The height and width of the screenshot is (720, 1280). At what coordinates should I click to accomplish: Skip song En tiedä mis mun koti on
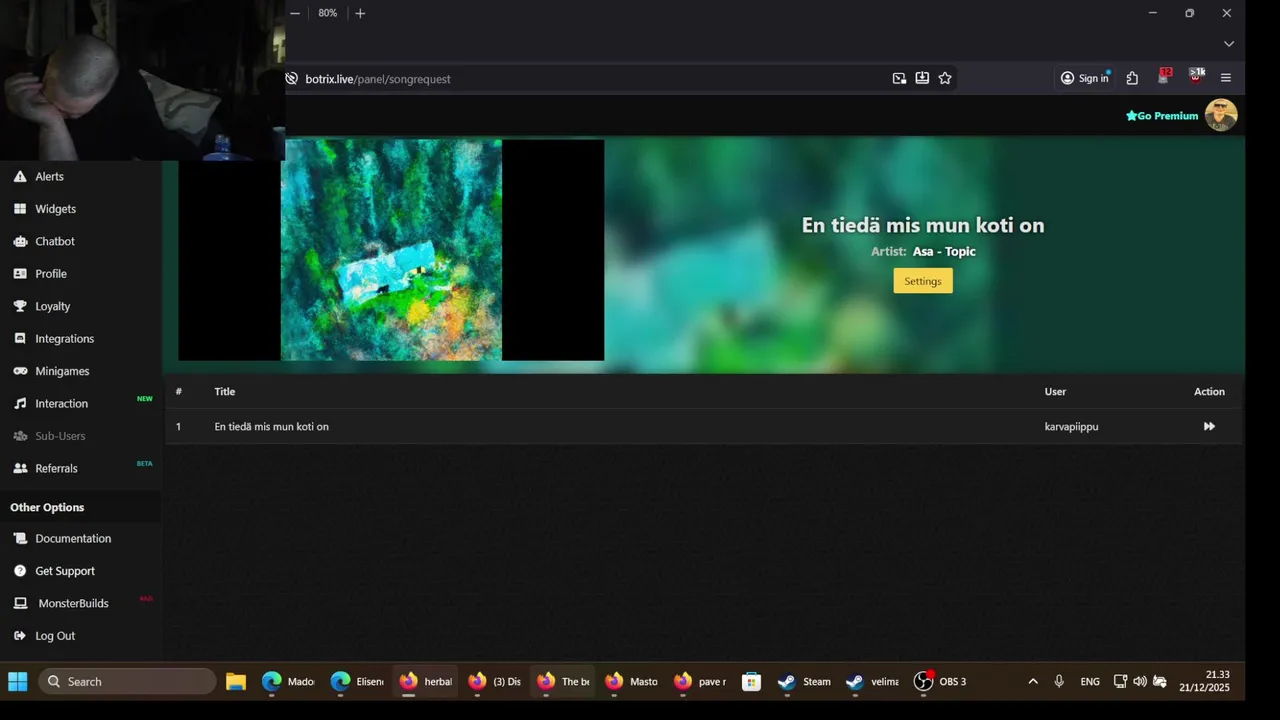[1209, 426]
